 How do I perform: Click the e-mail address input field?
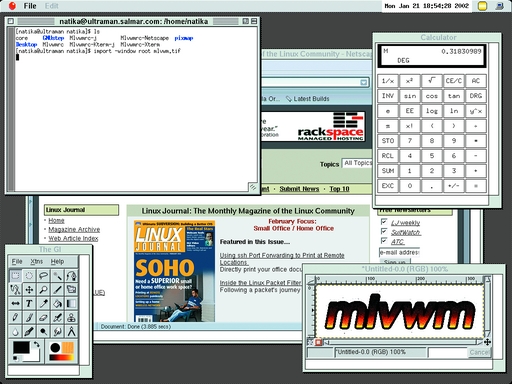pyautogui.click(x=399, y=252)
